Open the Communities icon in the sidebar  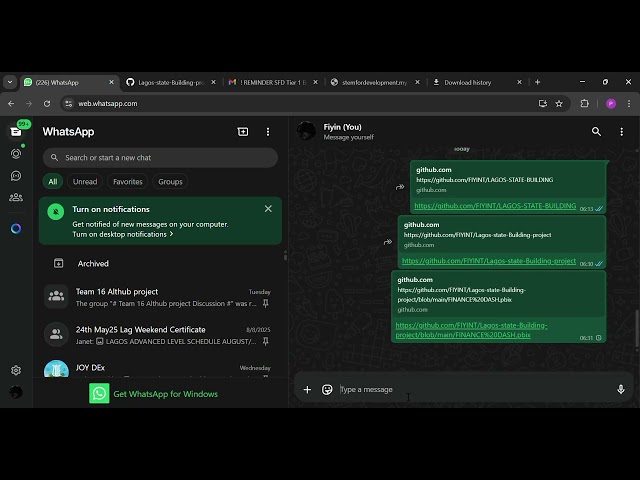point(16,198)
